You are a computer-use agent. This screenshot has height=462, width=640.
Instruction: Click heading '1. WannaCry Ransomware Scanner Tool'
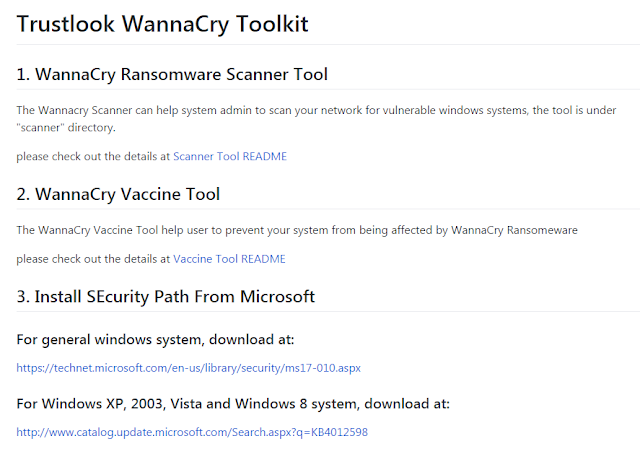coord(172,75)
